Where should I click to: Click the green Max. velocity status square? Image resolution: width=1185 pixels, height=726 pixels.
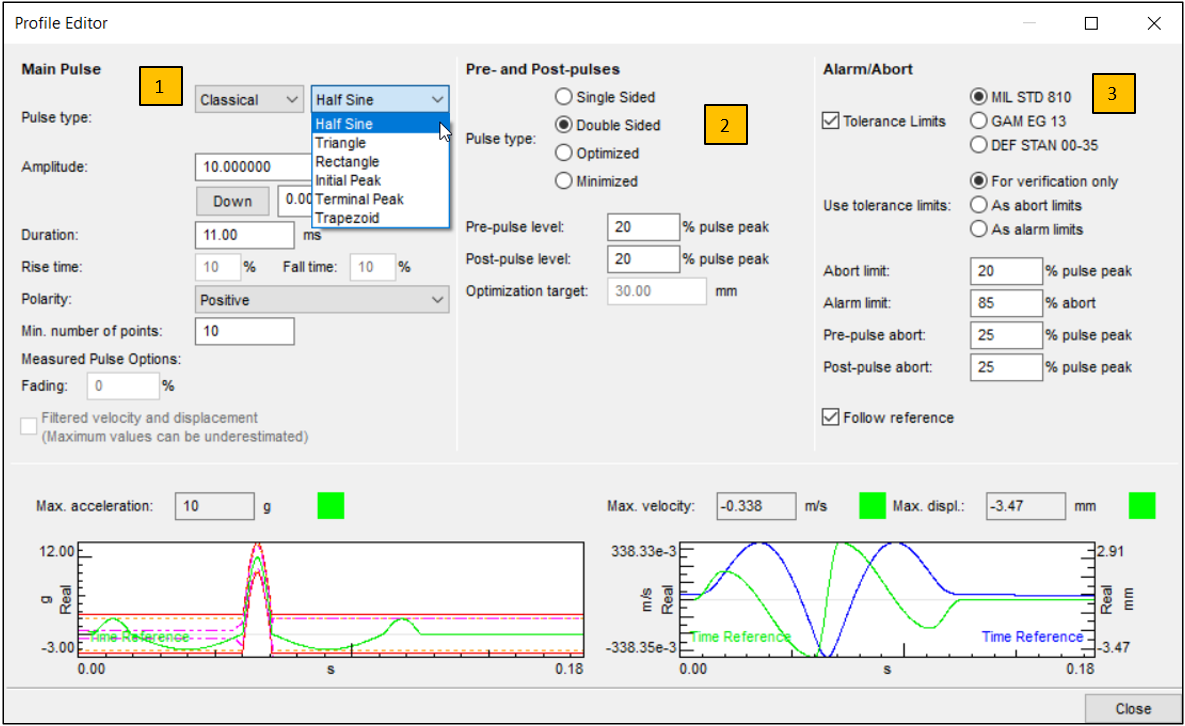tap(872, 506)
